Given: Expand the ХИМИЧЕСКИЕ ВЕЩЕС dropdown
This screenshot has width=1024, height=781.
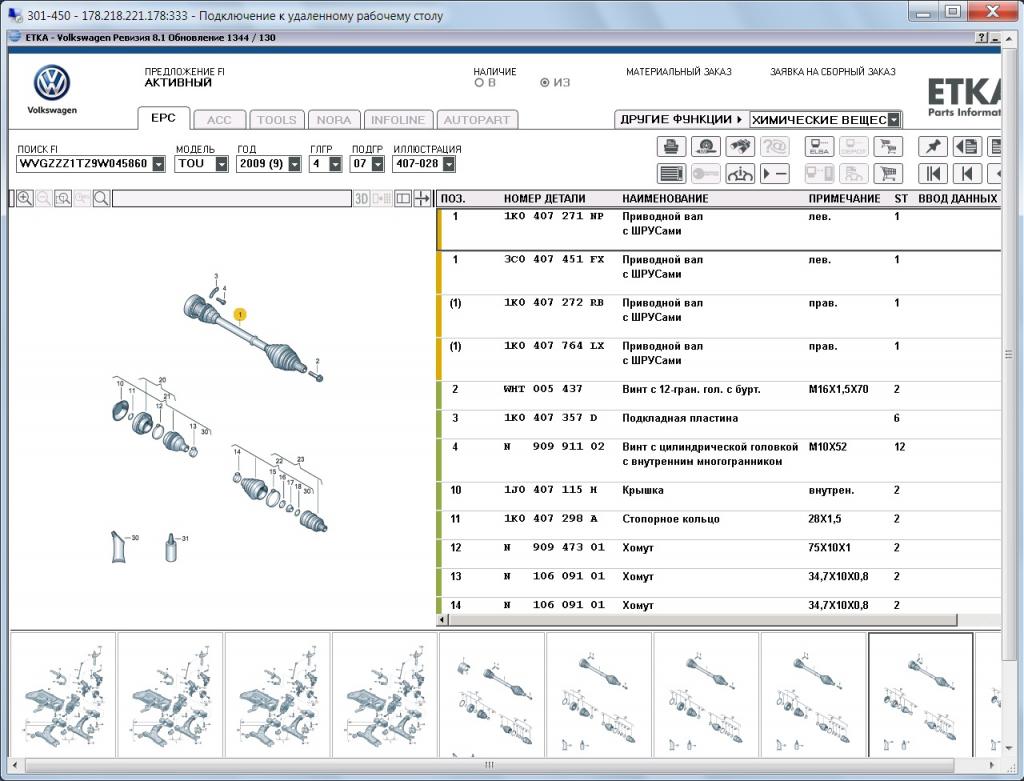Looking at the screenshot, I should [x=894, y=120].
